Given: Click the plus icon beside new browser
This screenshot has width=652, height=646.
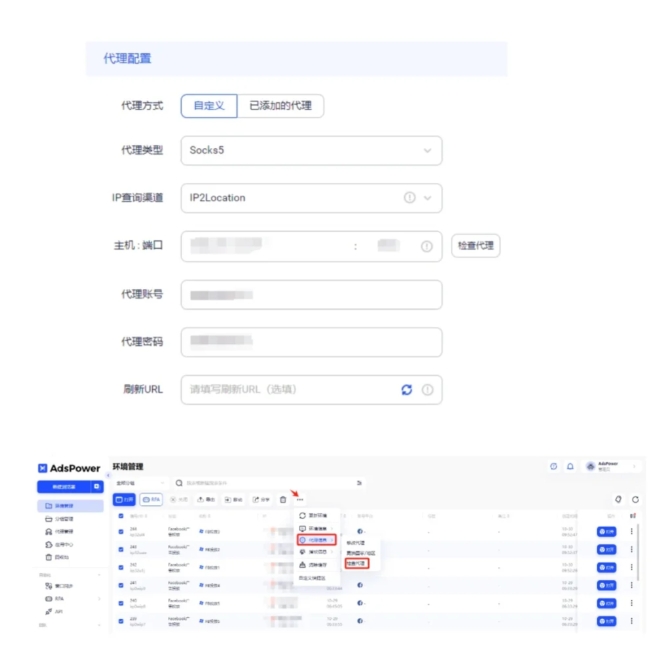Looking at the screenshot, I should [x=97, y=486].
